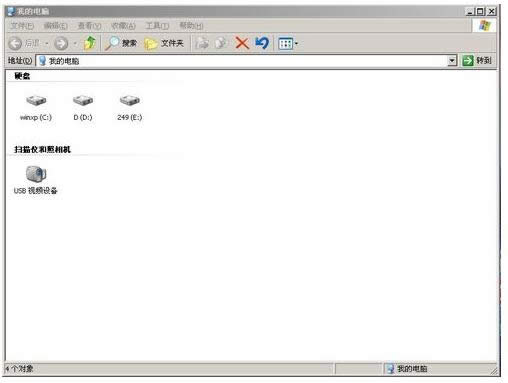
Task: Click the red Delete X icon
Action: (242, 43)
